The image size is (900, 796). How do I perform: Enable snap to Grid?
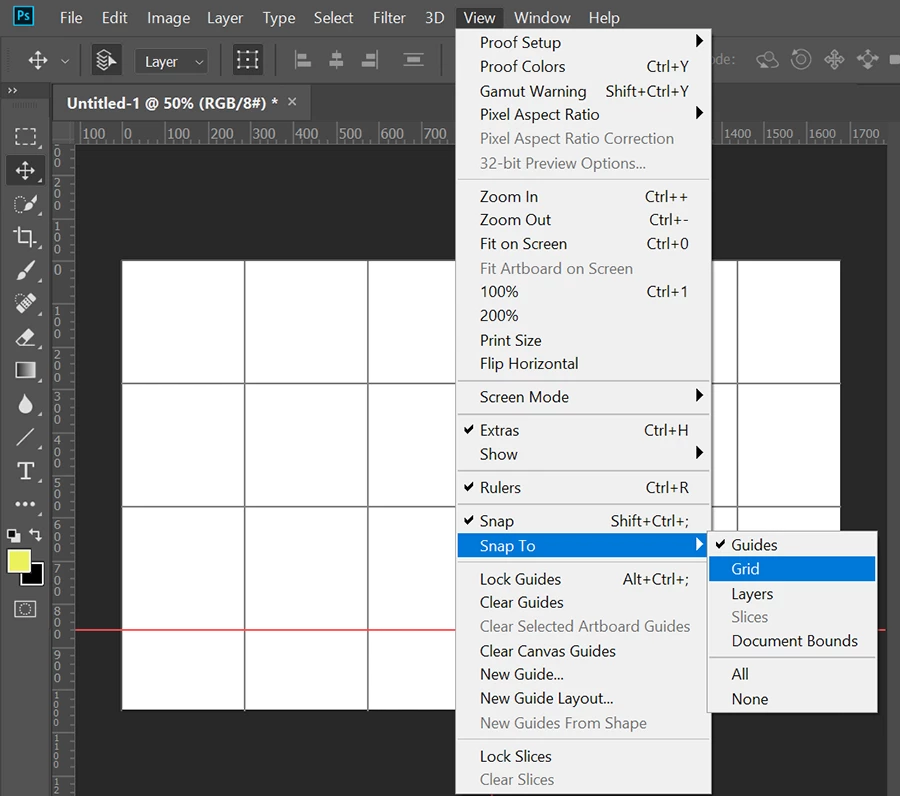click(792, 569)
